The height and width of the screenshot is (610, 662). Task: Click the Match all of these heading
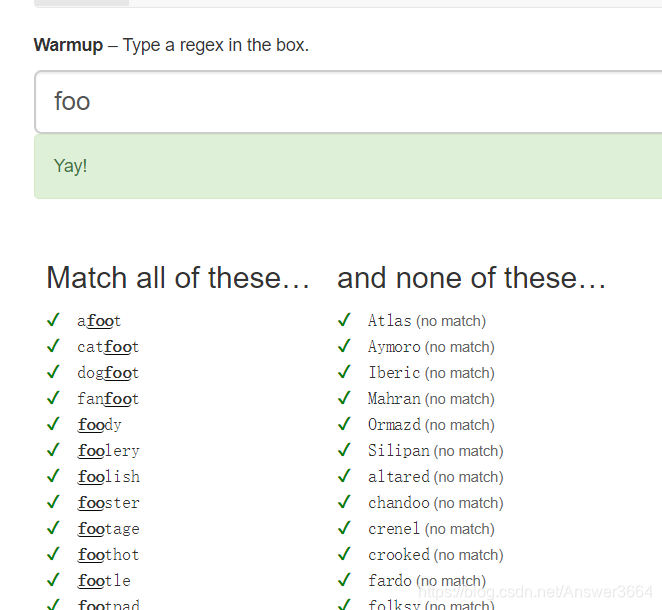point(178,278)
